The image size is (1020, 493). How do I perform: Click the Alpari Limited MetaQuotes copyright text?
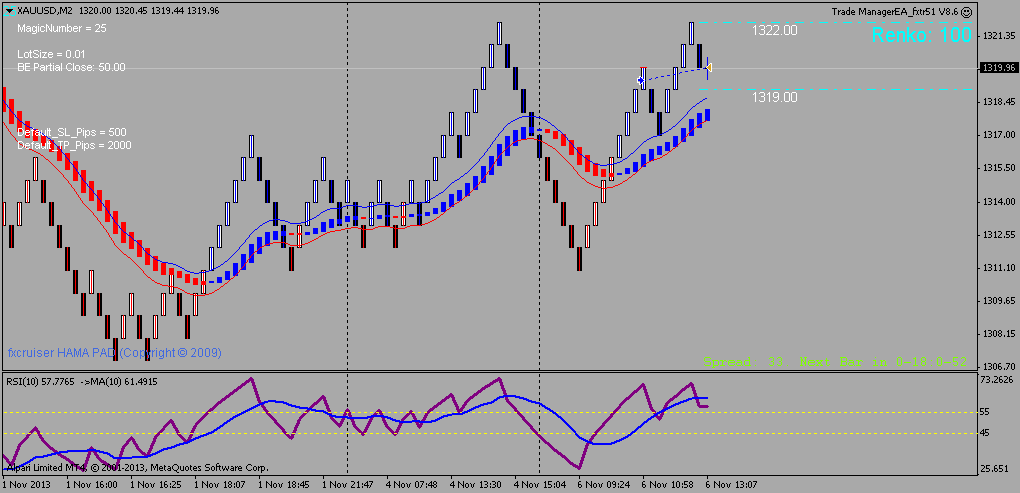pyautogui.click(x=137, y=468)
